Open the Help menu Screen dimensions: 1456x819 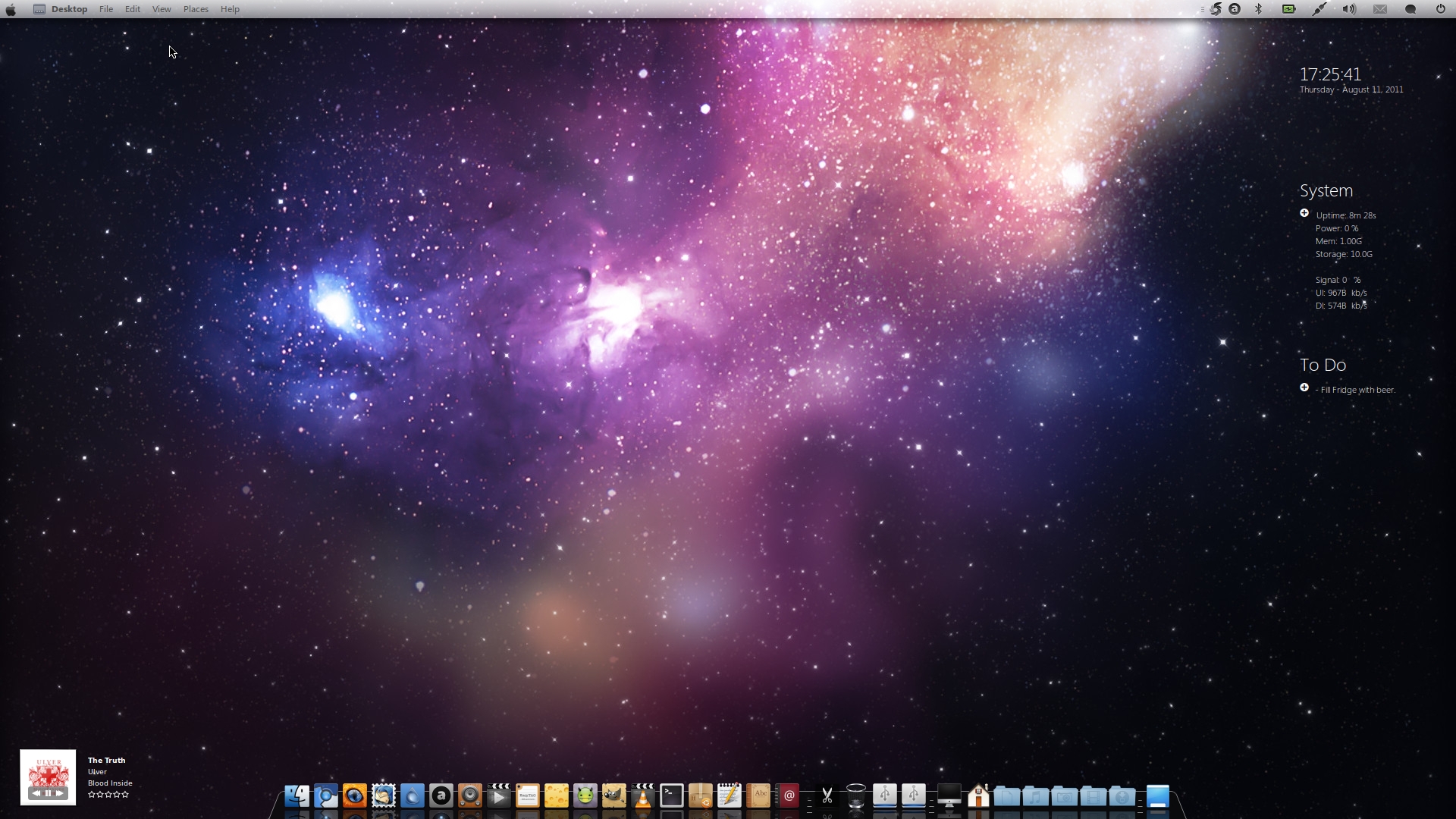[230, 9]
